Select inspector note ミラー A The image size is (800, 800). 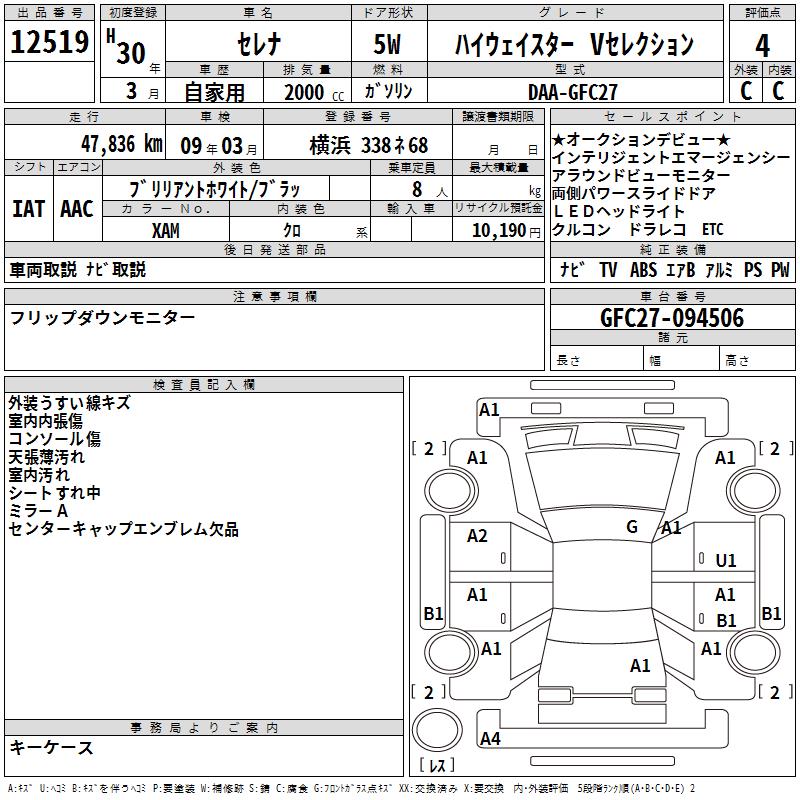point(38,510)
